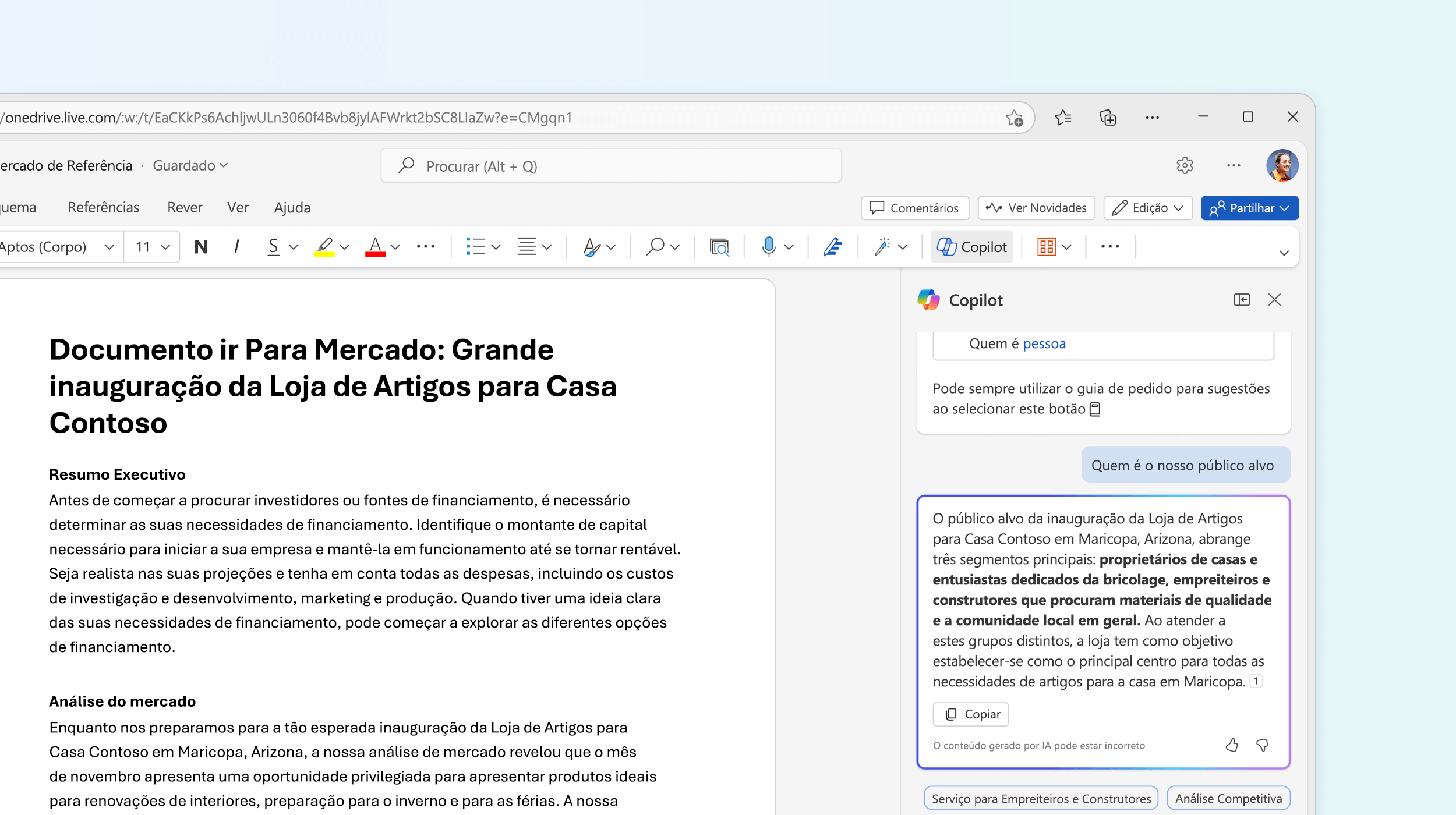Click the Designer magic wand icon
Image resolution: width=1456 pixels, height=815 pixels.
[x=882, y=247]
